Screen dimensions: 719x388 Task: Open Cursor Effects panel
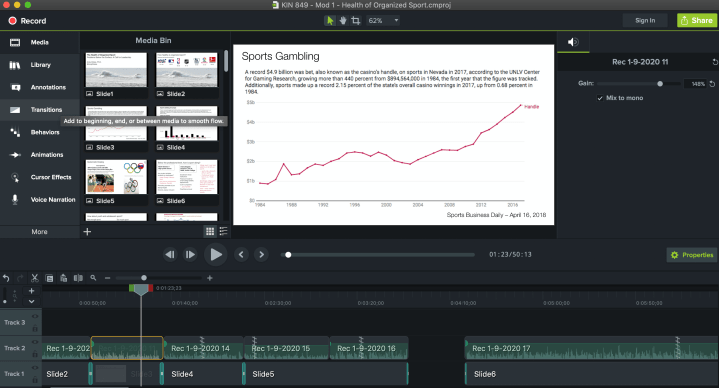[x=39, y=177]
